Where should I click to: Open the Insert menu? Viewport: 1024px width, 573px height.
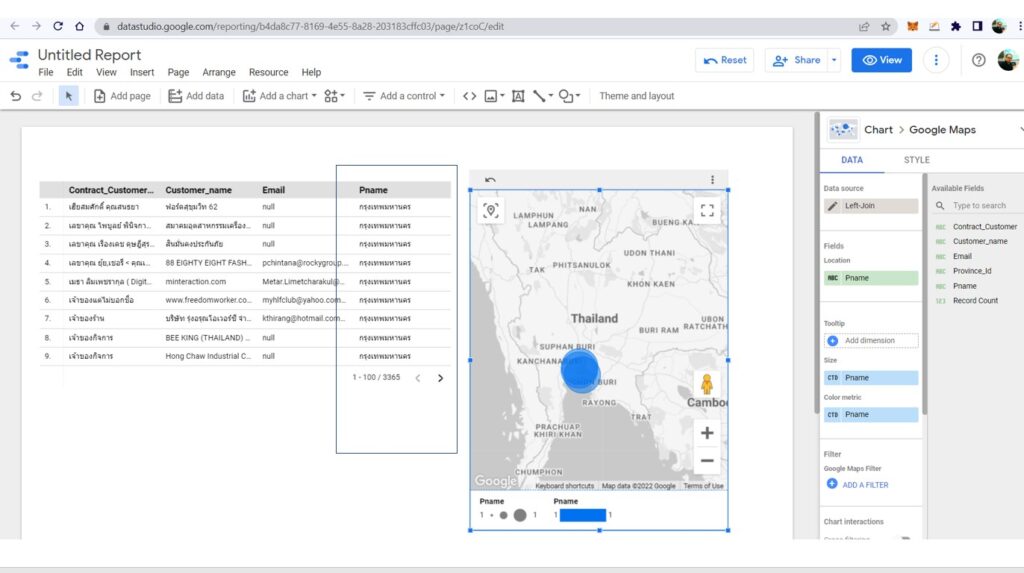point(142,73)
